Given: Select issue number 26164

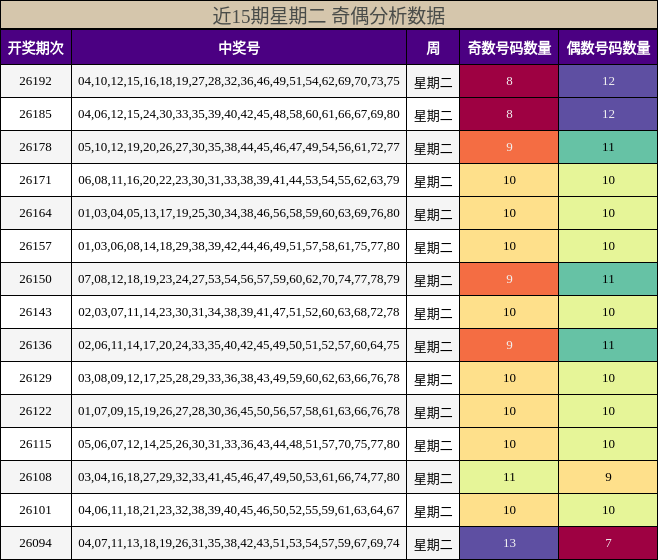Looking at the screenshot, I should 35,213.
